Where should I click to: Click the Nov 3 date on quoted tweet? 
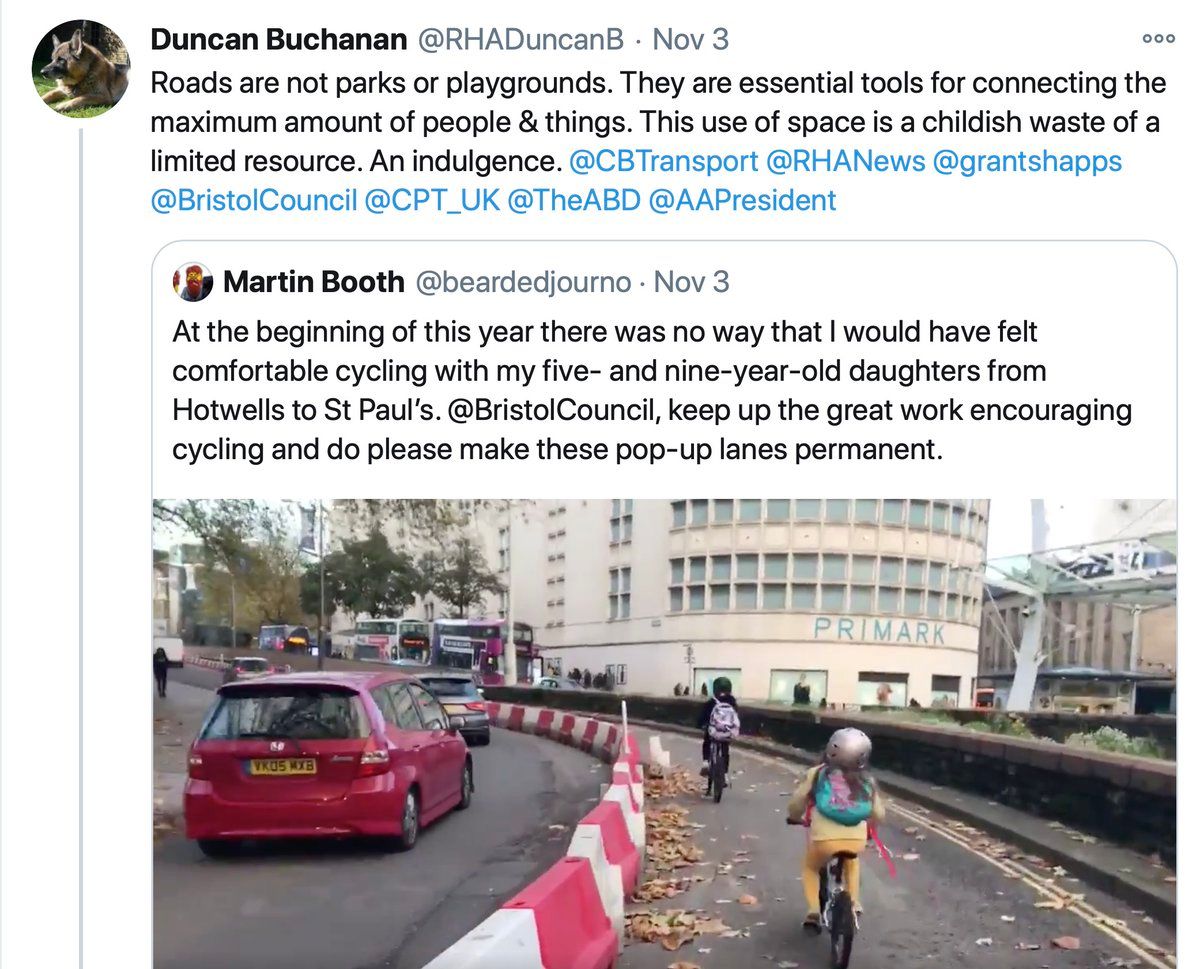(x=692, y=282)
